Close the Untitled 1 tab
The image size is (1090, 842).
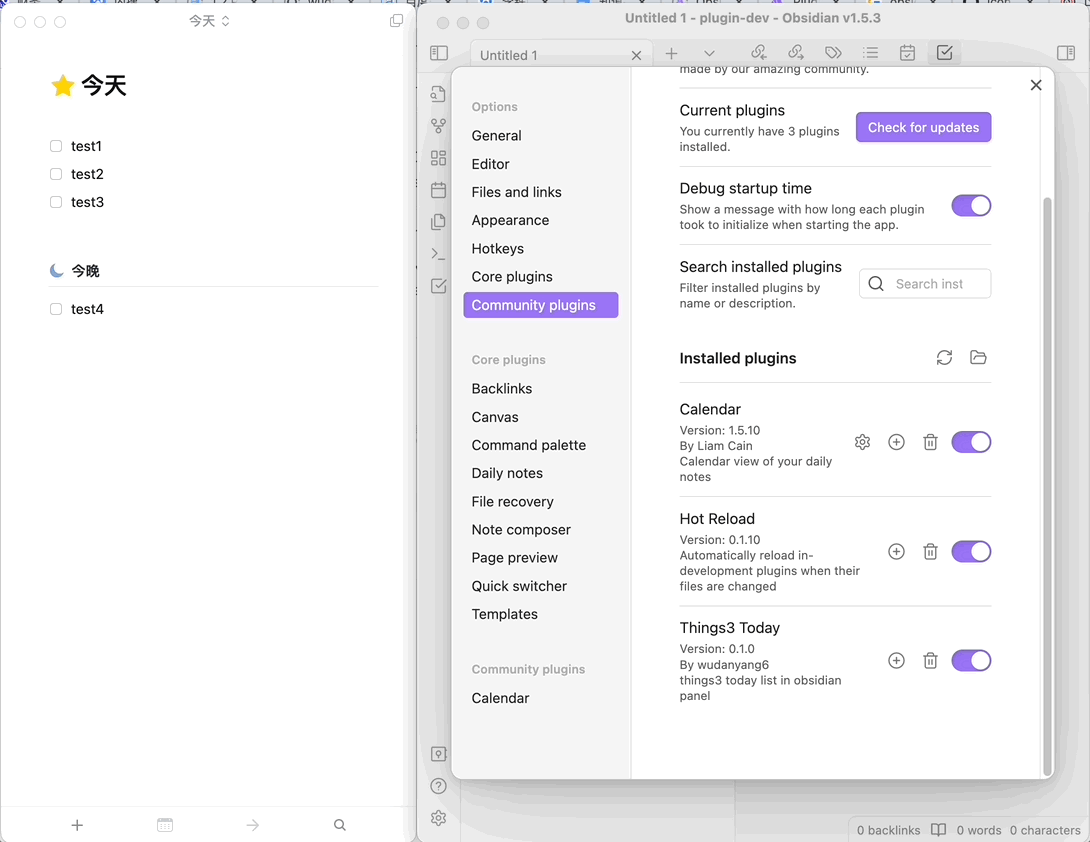636,56
